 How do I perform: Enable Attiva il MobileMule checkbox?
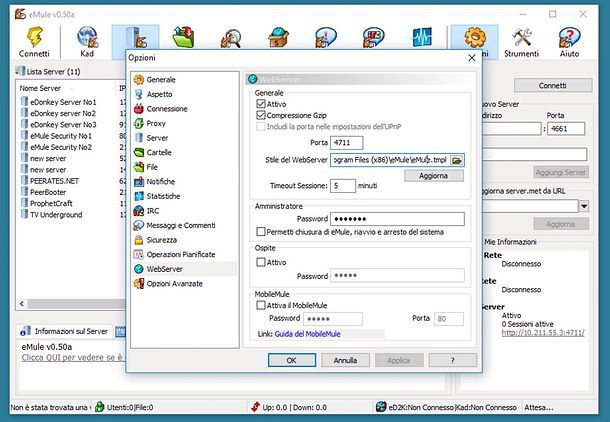[262, 304]
